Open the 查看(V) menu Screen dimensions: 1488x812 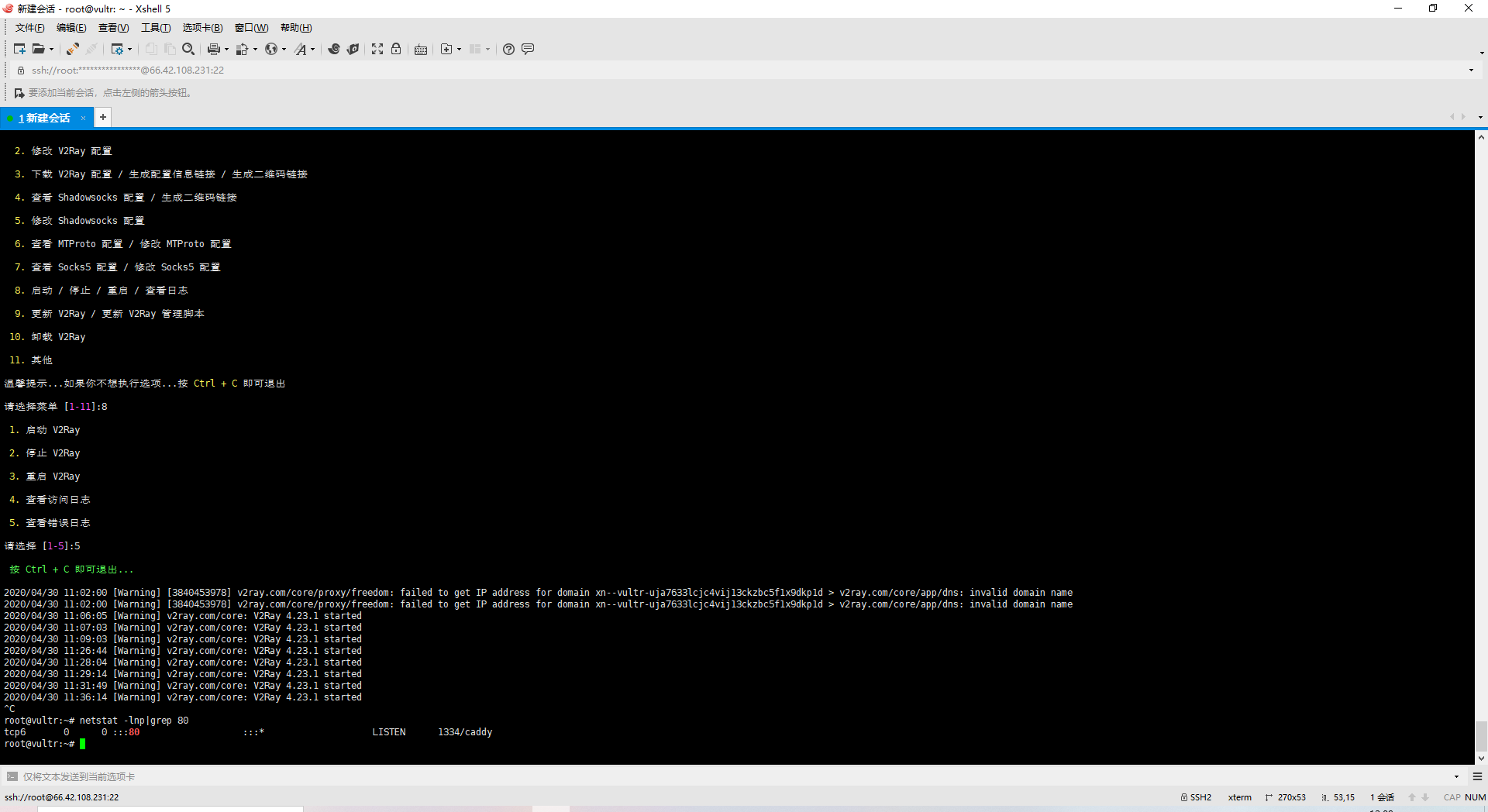point(113,28)
